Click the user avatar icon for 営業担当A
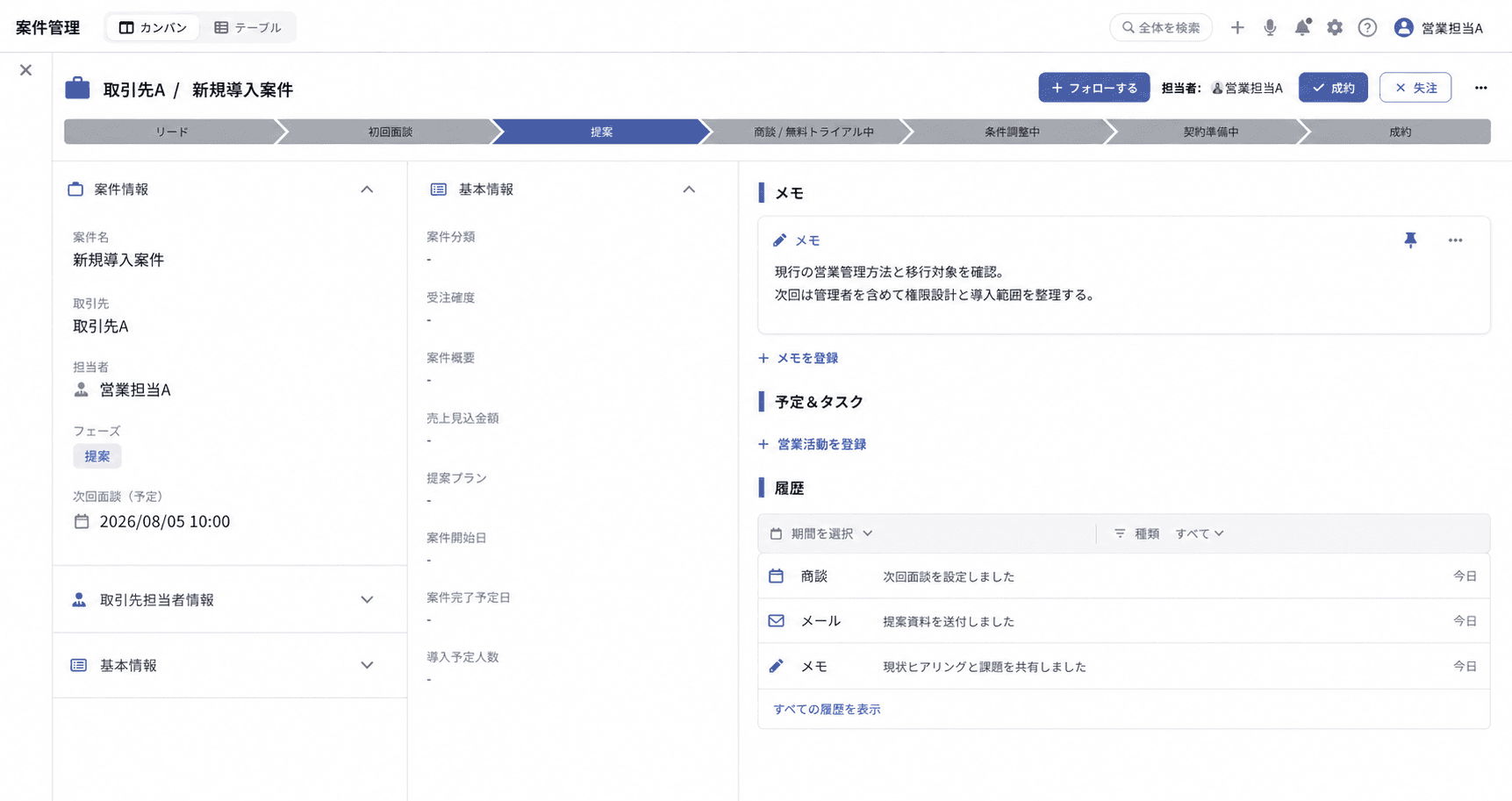 coord(1403,27)
